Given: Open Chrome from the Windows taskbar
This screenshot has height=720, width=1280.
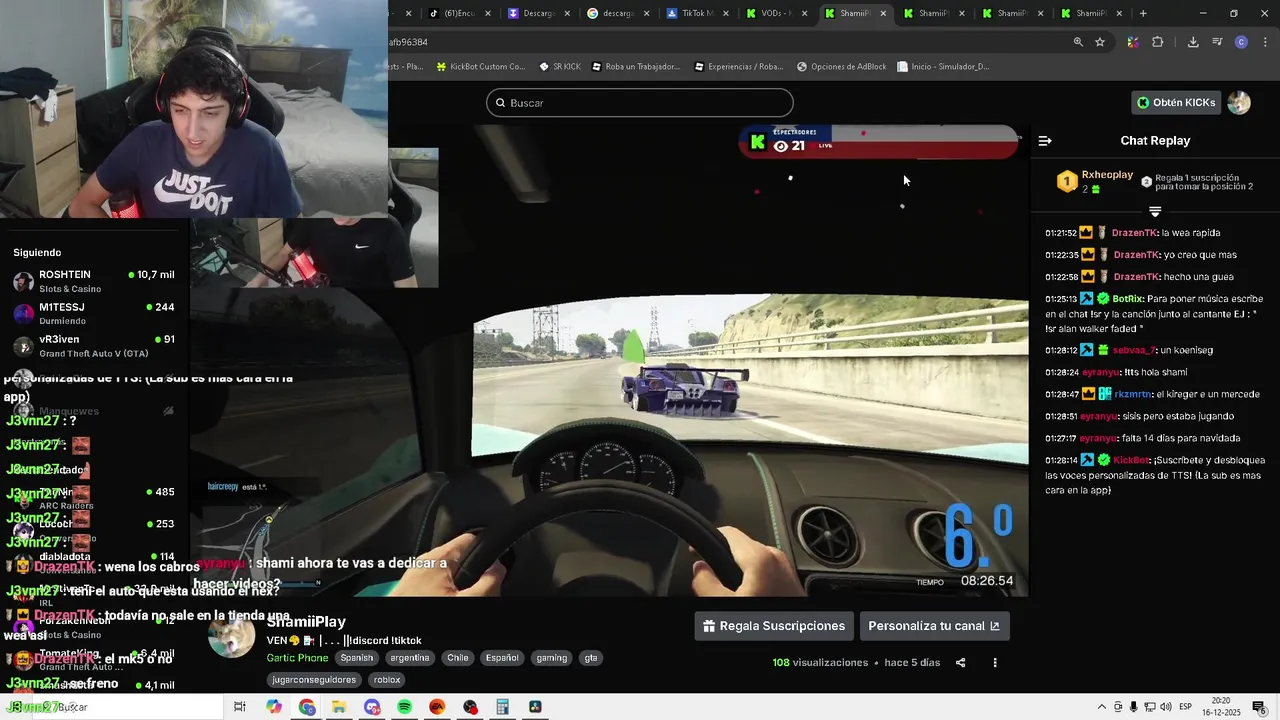Looking at the screenshot, I should point(307,707).
